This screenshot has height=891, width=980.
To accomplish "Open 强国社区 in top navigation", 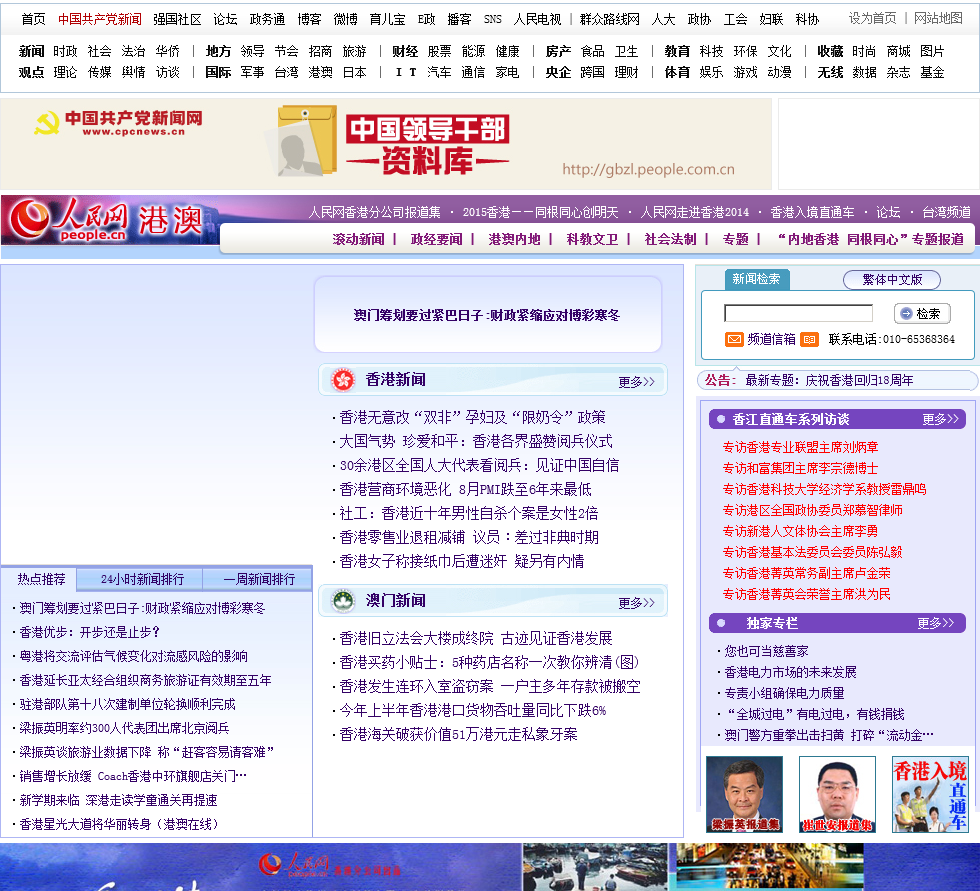I will 178,19.
